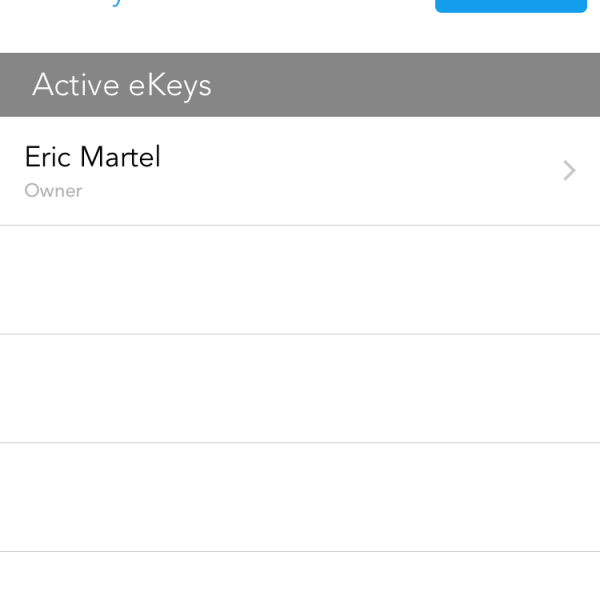Click the divider line beneath the Eric Martel row
The width and height of the screenshot is (600, 600).
300,225
